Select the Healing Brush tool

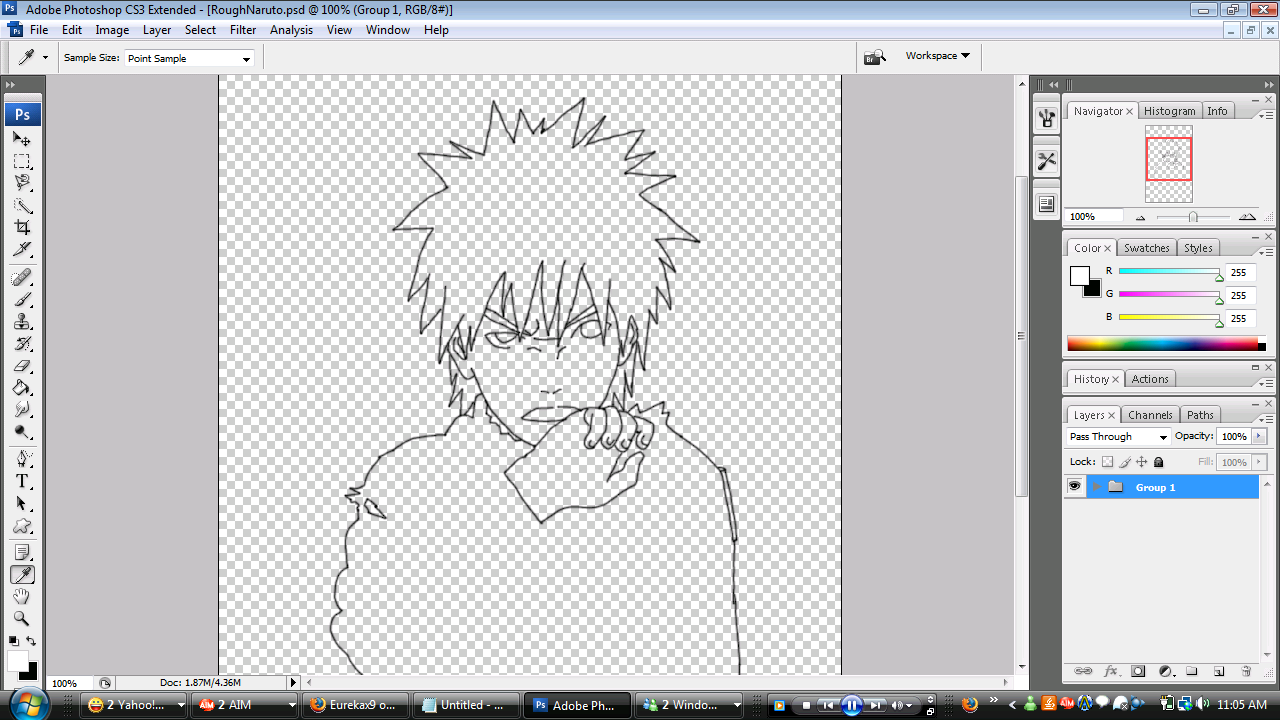(22, 277)
